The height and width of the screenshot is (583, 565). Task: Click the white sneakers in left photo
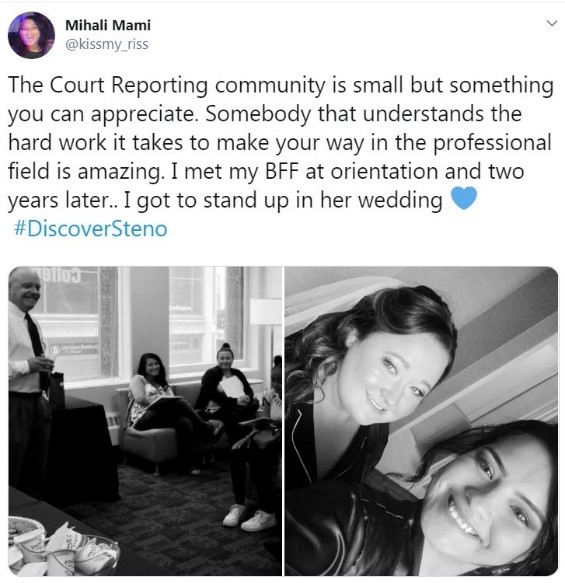[250, 517]
